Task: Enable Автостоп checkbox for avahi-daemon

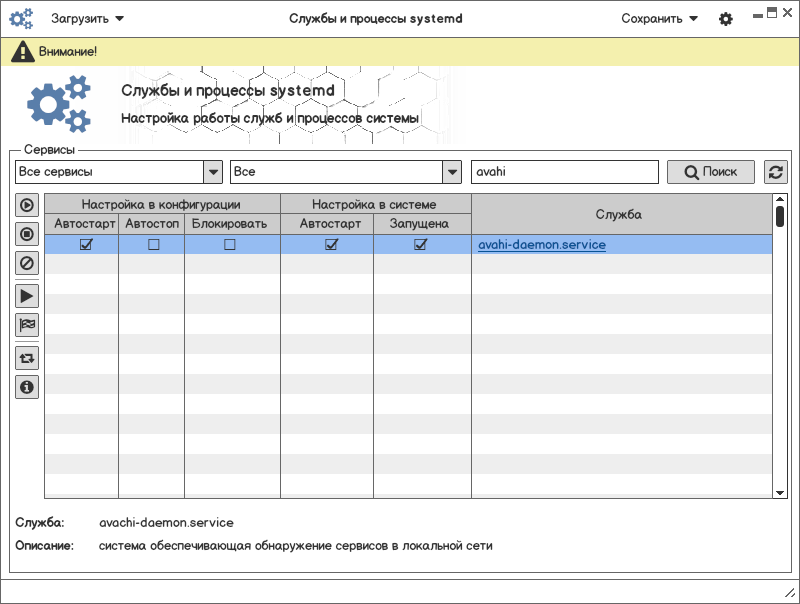Action: coord(154,244)
